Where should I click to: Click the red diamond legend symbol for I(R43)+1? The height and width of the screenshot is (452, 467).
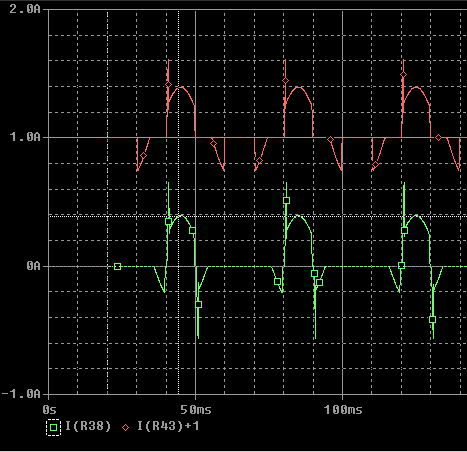[125, 427]
